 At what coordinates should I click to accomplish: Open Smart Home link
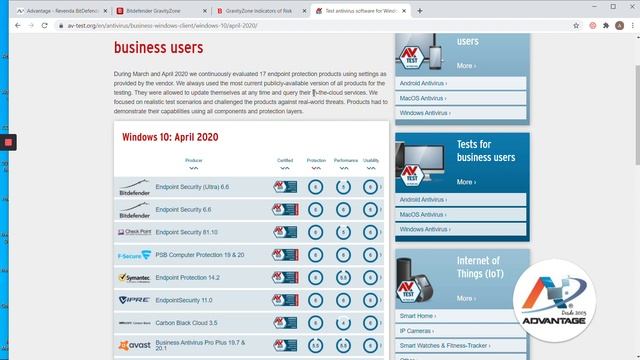(460, 316)
